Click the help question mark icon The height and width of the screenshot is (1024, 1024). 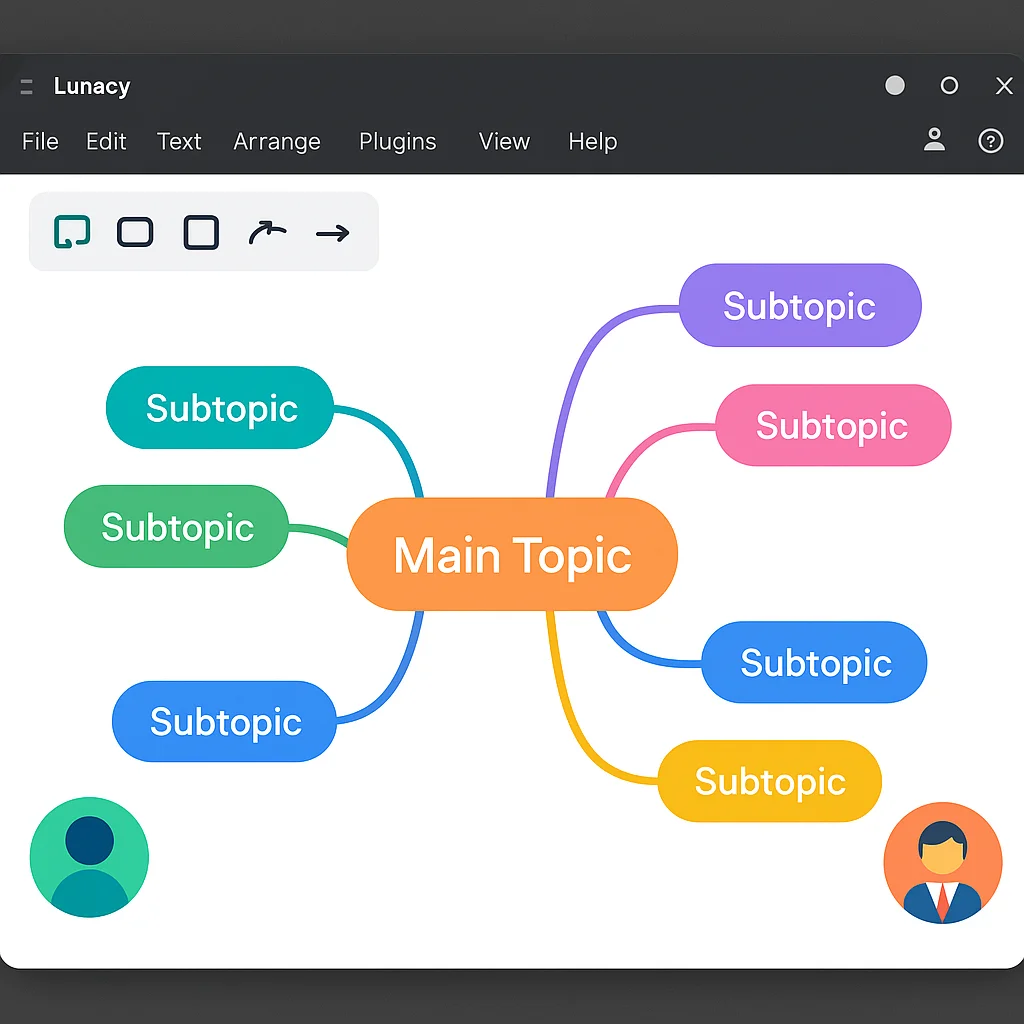coord(990,140)
